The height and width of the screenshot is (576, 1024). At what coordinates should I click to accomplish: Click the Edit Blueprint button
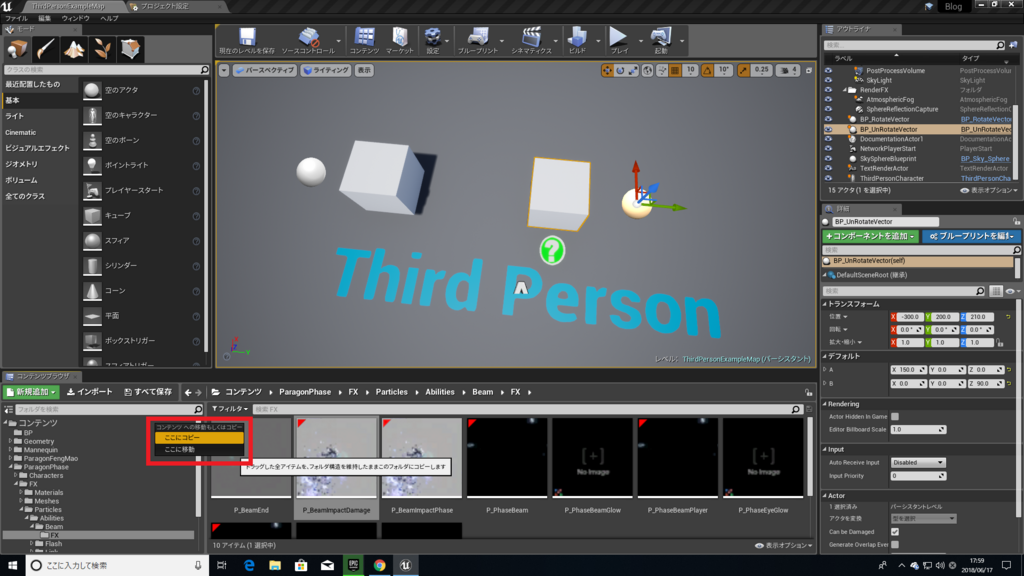tap(972, 236)
